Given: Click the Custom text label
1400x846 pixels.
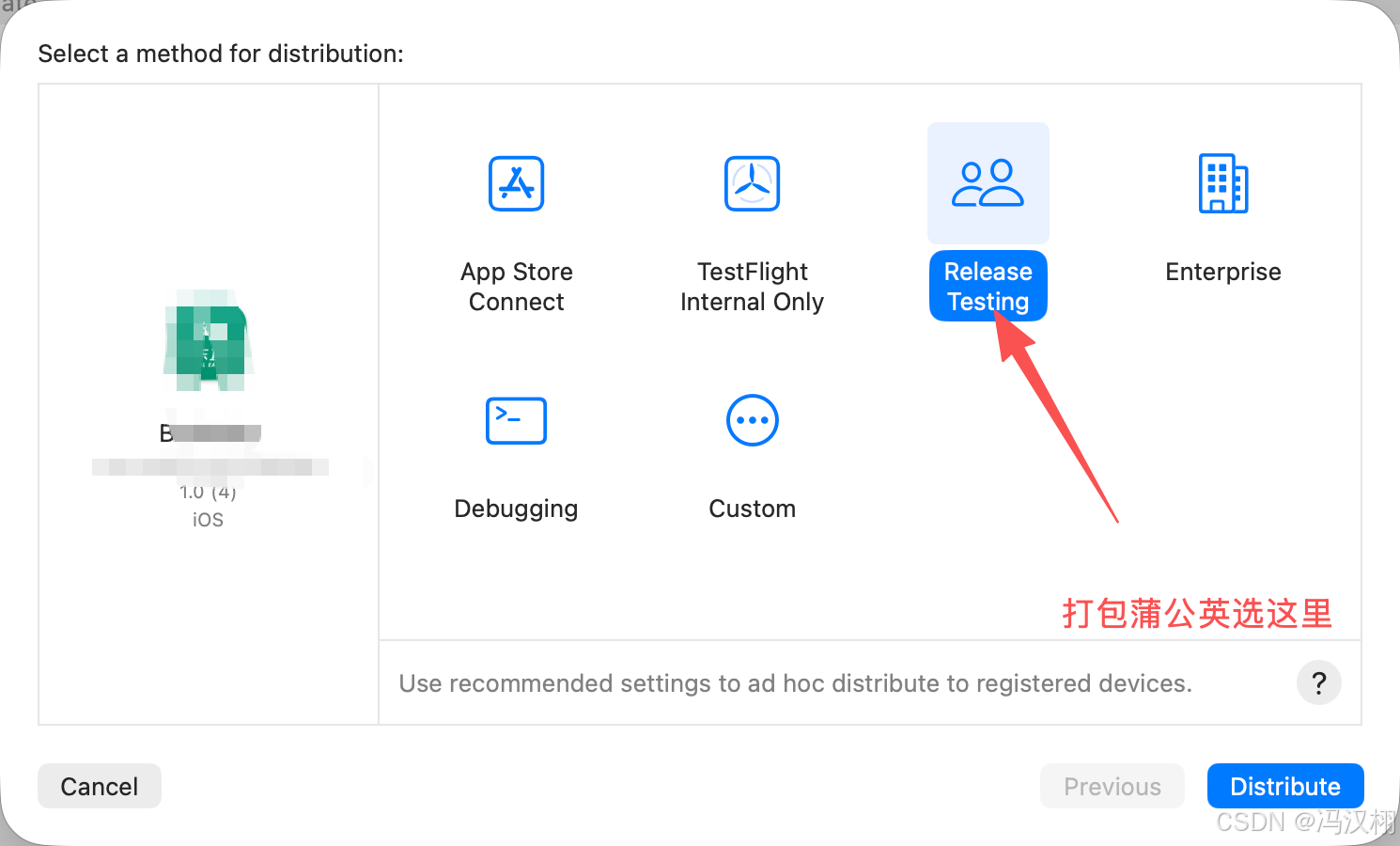Looking at the screenshot, I should (752, 509).
